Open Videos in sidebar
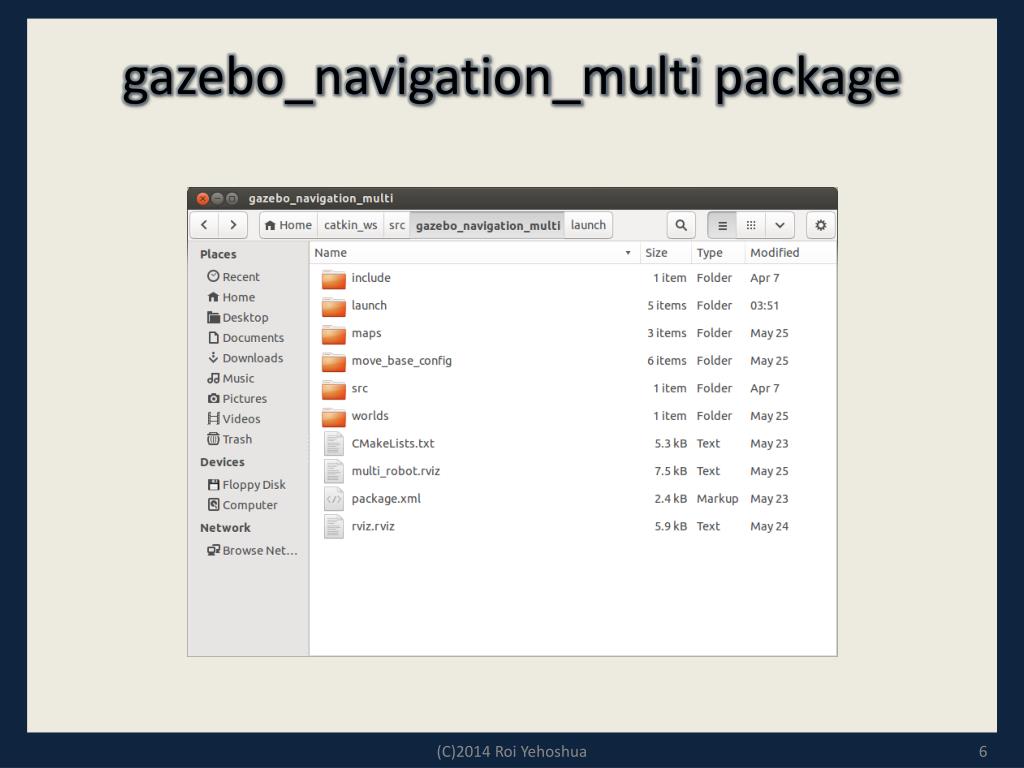1024x768 pixels. pyautogui.click(x=234, y=419)
